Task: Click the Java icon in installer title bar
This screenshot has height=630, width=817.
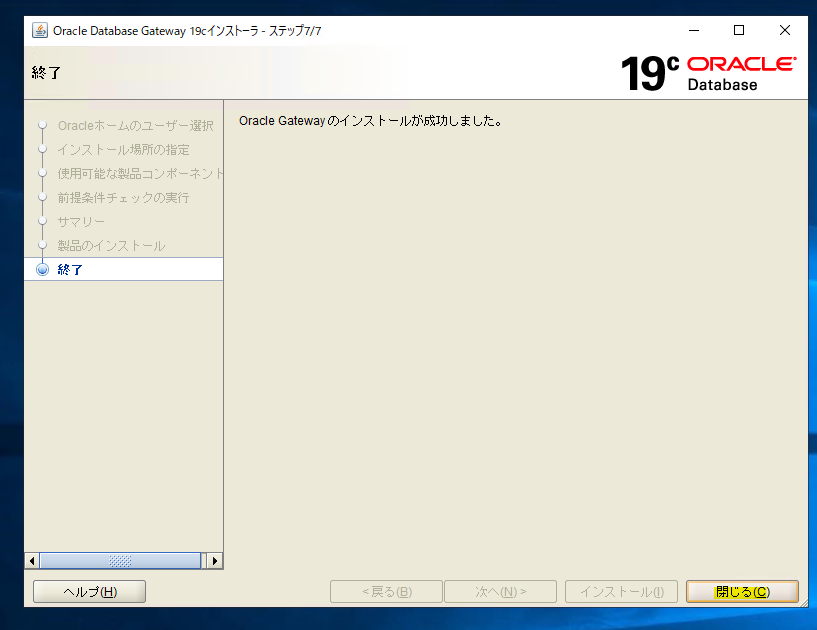Action: pos(40,30)
